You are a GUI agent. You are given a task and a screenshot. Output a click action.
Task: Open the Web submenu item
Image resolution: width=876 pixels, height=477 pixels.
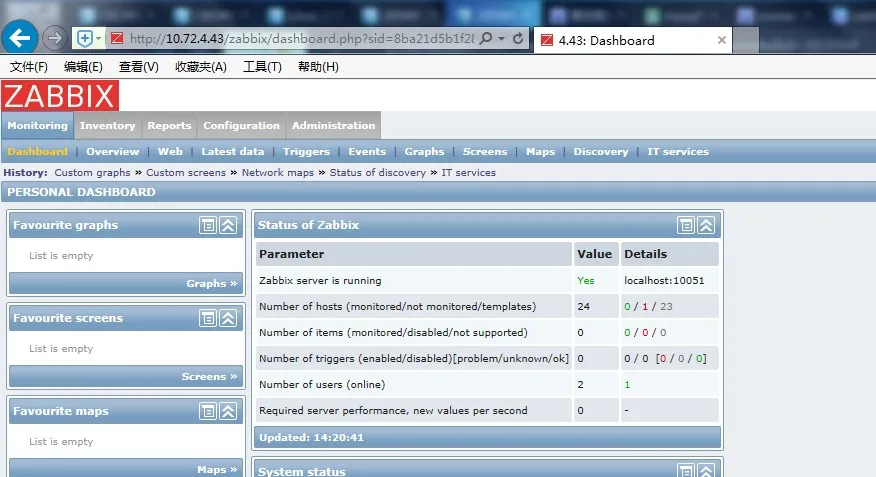[170, 151]
